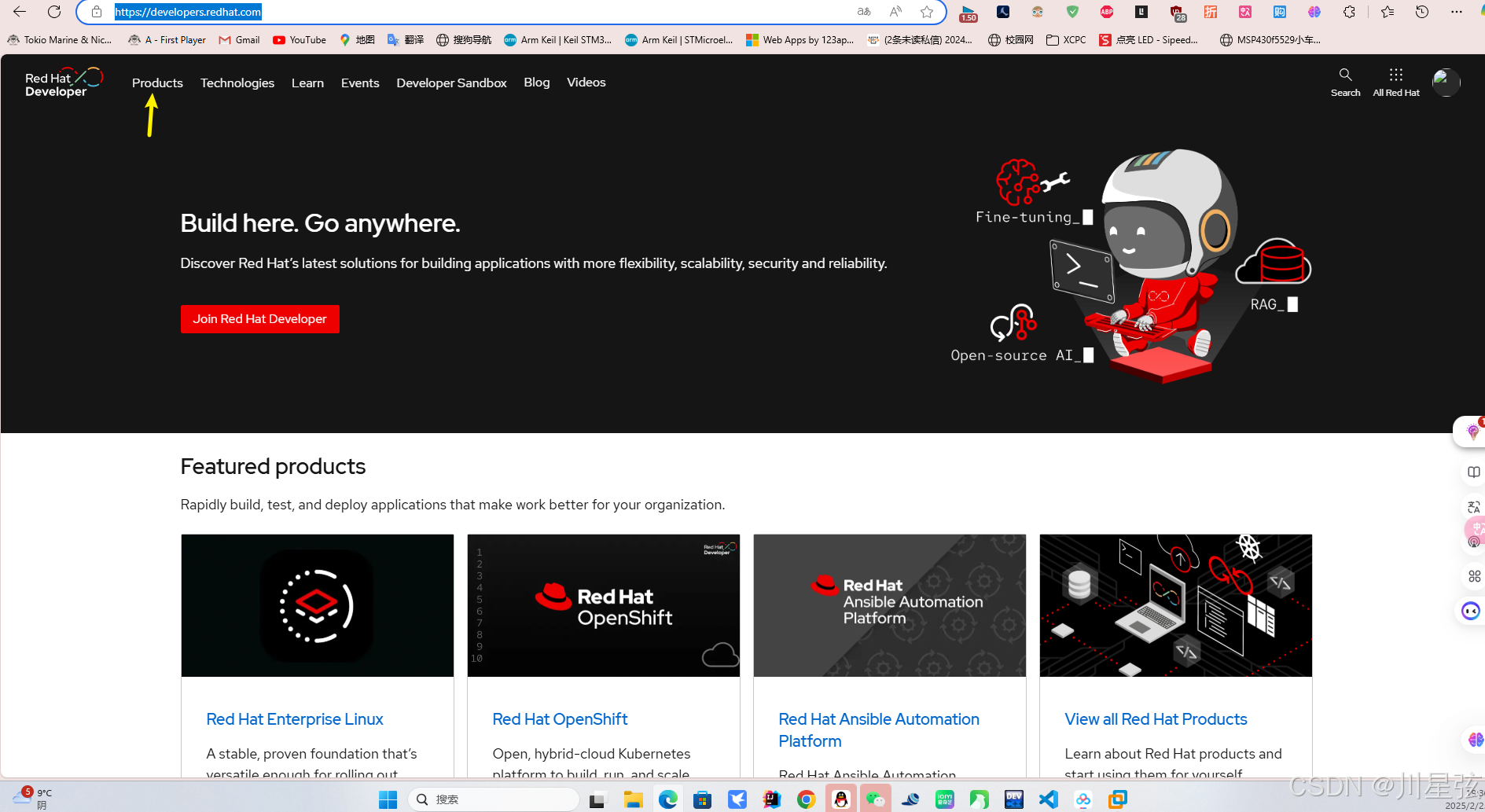
Task: Click the green shield extension icon
Action: [1072, 12]
